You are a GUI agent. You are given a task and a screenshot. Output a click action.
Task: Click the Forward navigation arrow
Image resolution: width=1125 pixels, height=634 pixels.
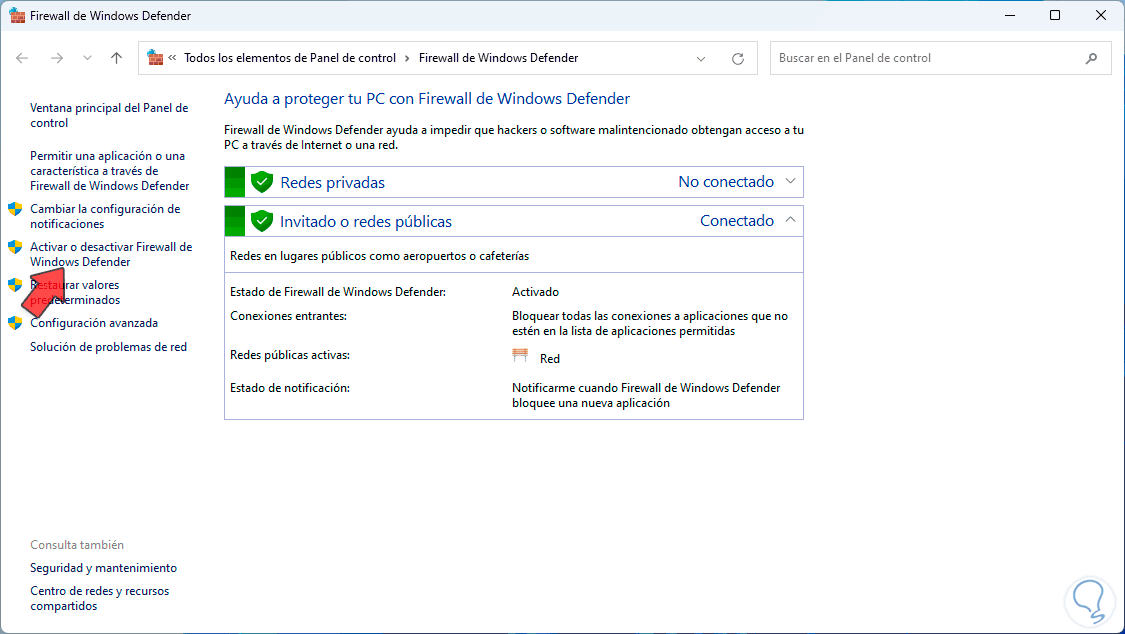pos(57,58)
